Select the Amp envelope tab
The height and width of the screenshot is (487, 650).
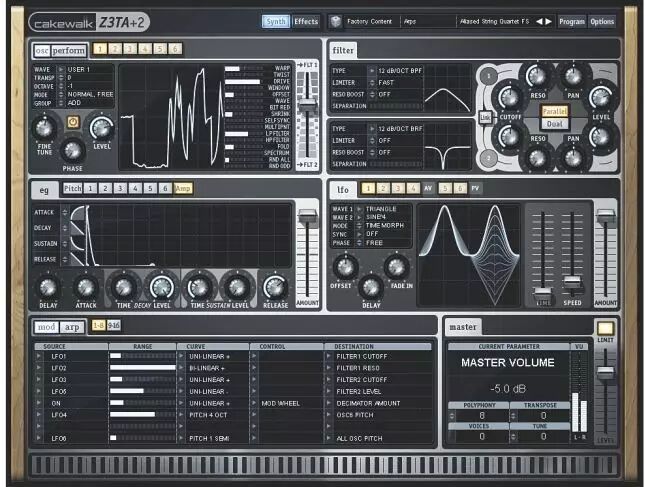[x=183, y=189]
